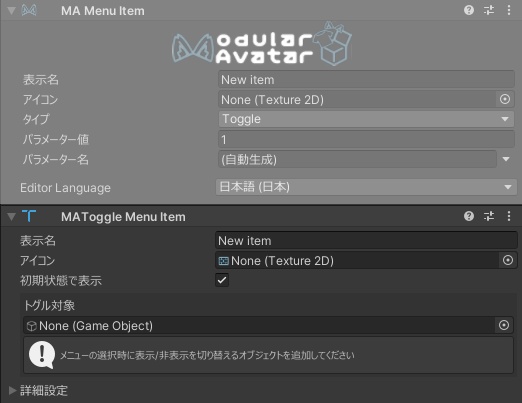Click the MA Menu Item component icon
Viewport: 522px width, 403px height.
(x=29, y=10)
